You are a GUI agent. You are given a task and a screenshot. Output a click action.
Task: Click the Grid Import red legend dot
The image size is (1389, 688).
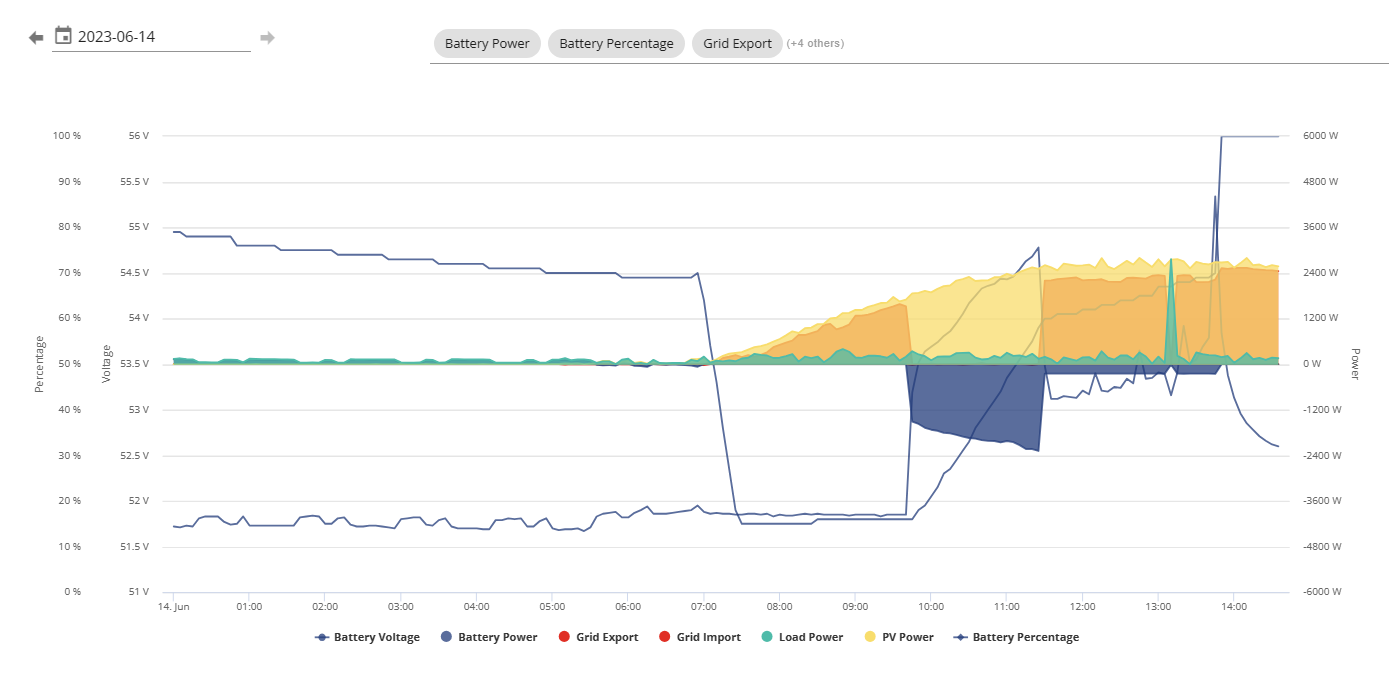[x=665, y=637]
